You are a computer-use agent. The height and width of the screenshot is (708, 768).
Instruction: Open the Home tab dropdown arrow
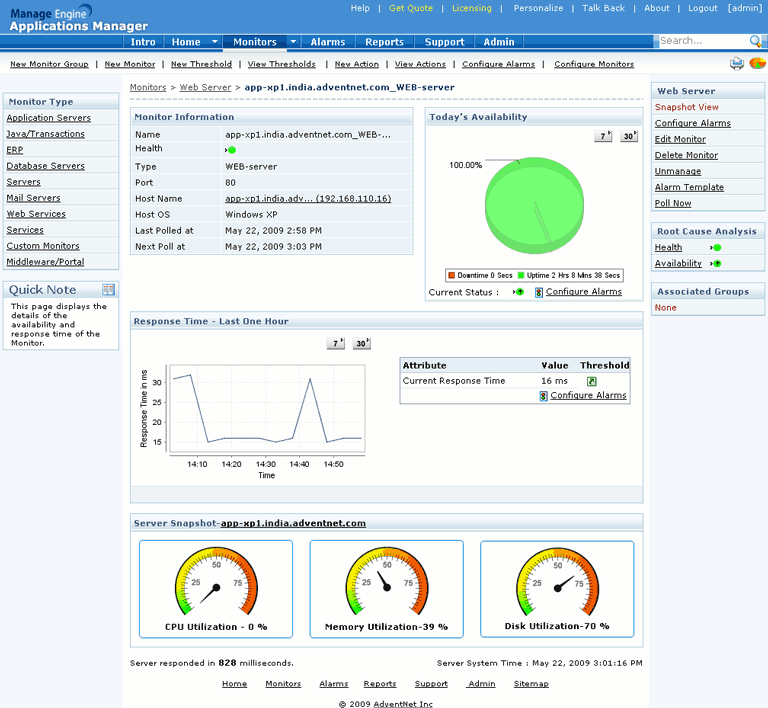click(x=214, y=42)
